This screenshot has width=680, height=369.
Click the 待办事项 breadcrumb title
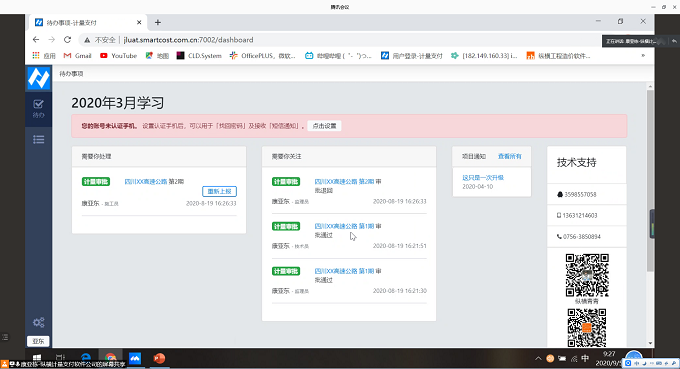tap(72, 74)
